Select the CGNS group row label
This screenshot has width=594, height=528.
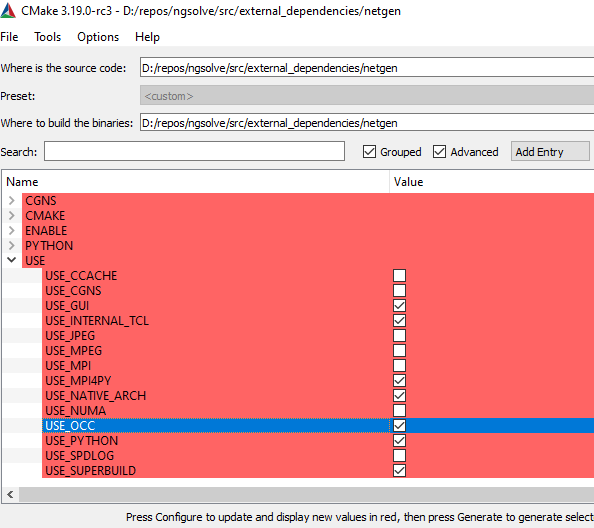[x=41, y=200]
